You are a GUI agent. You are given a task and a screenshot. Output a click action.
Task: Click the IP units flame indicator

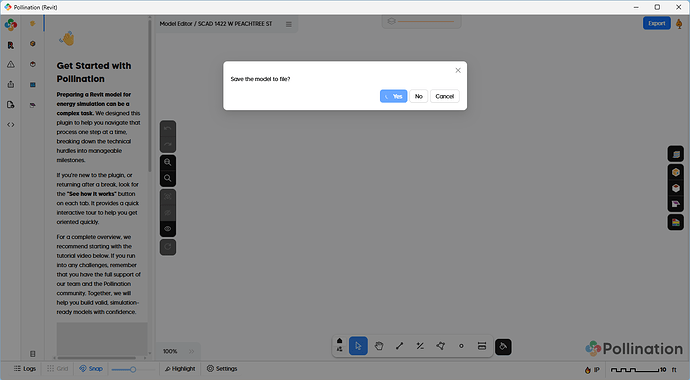coord(592,370)
